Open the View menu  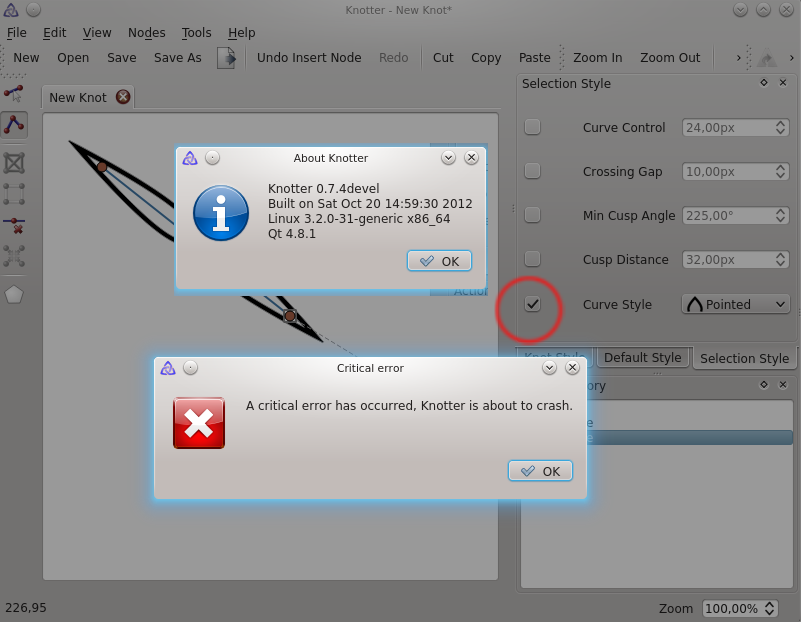[97, 33]
